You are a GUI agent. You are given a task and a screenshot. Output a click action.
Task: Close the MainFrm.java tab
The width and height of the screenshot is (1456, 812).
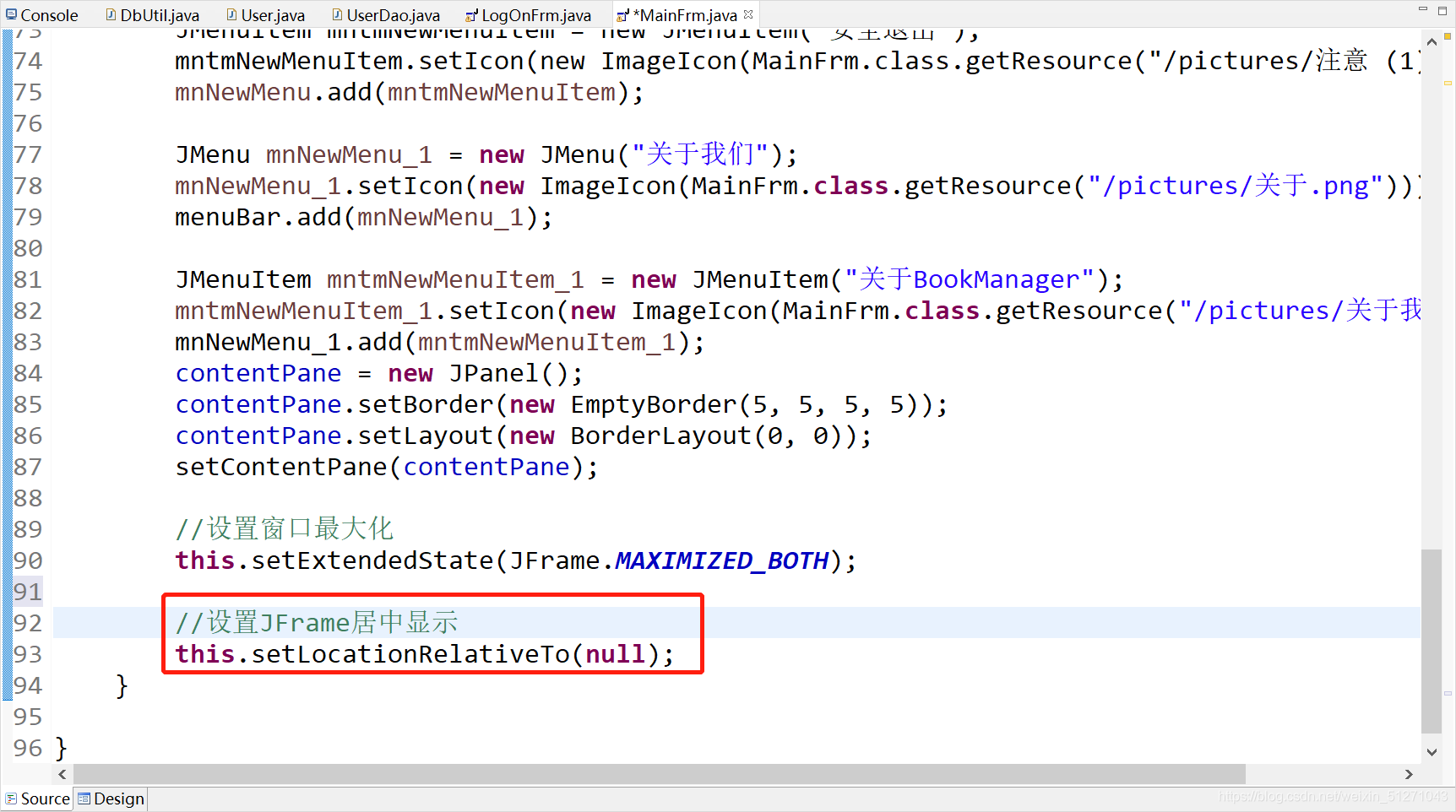[x=747, y=14]
